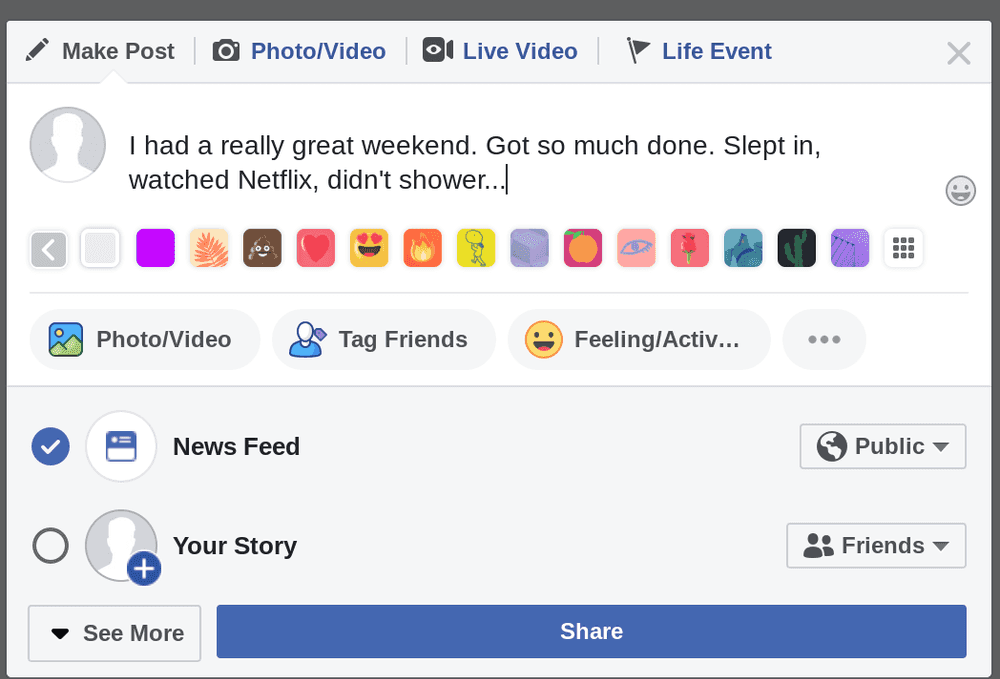The width and height of the screenshot is (1000, 679).
Task: Select the solid purple background swatch
Action: (155, 248)
